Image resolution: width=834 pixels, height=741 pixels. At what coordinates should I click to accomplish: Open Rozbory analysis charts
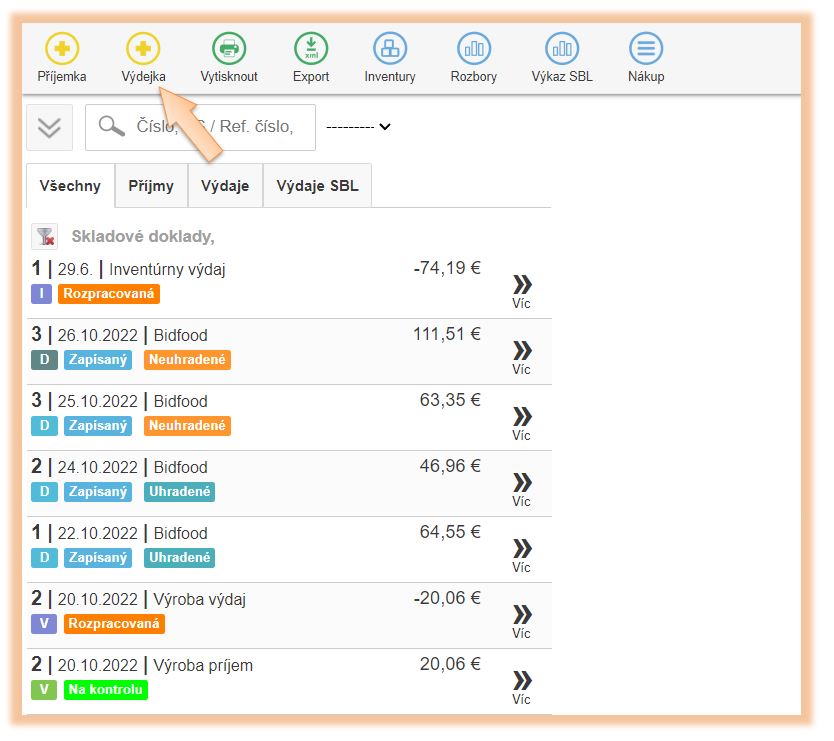point(473,48)
